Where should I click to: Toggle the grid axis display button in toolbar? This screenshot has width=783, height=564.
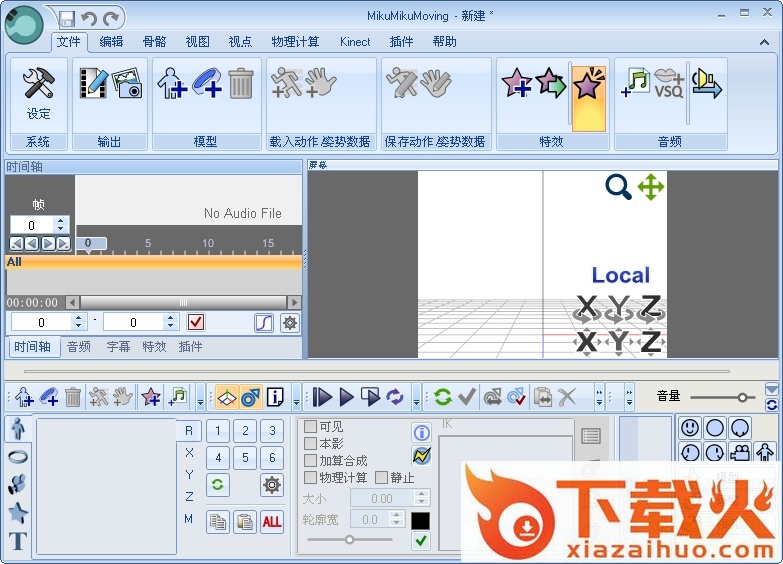227,397
